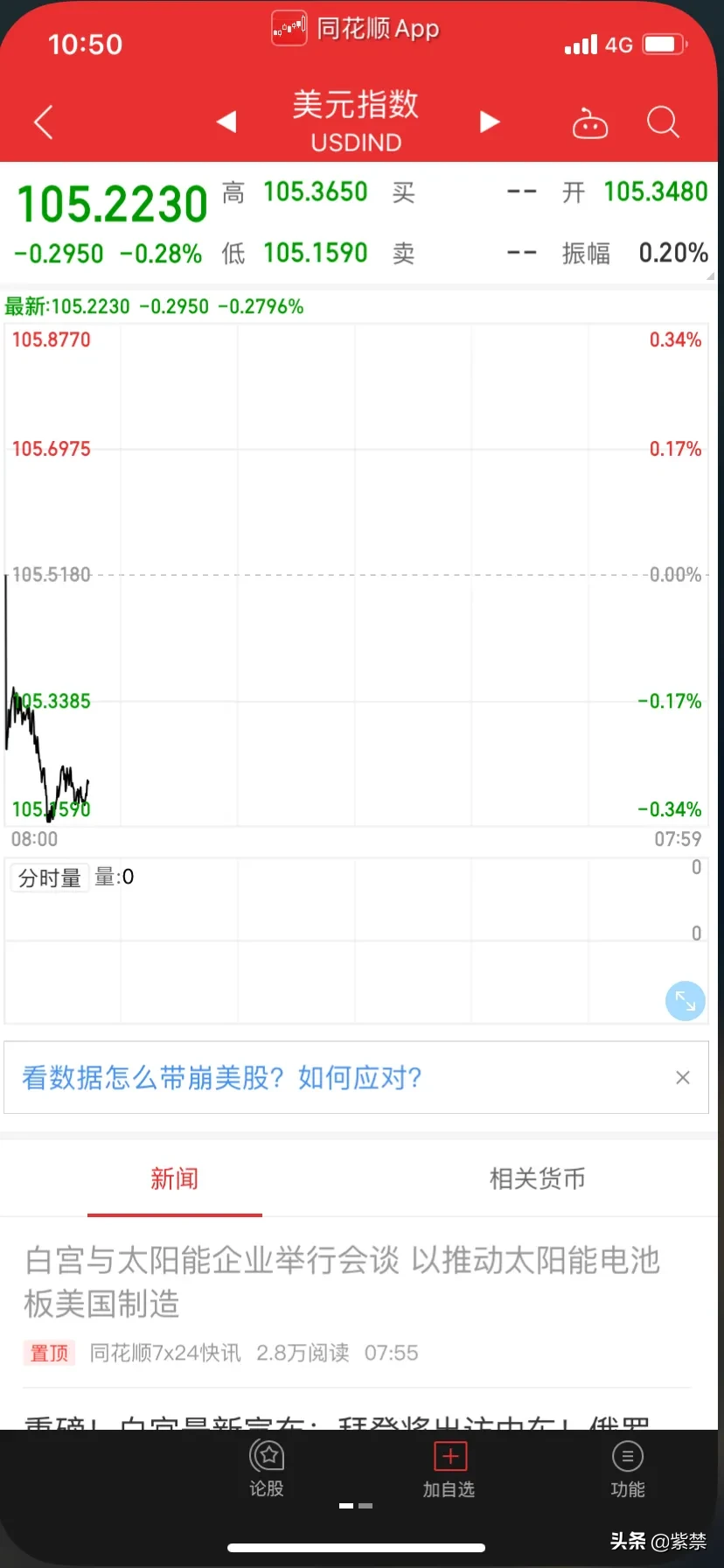The image size is (724, 1568).
Task: Expand chart to fullscreen with blue button
Action: pyautogui.click(x=686, y=1001)
